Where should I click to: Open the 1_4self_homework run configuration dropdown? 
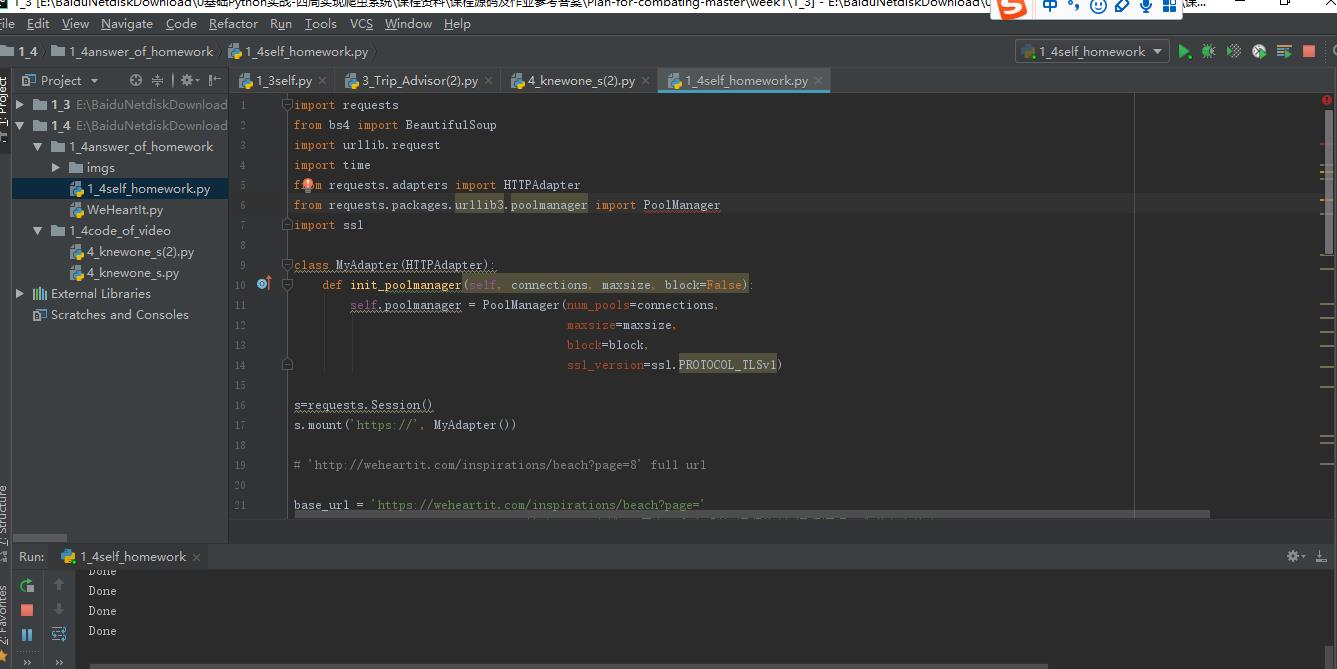(x=1092, y=51)
